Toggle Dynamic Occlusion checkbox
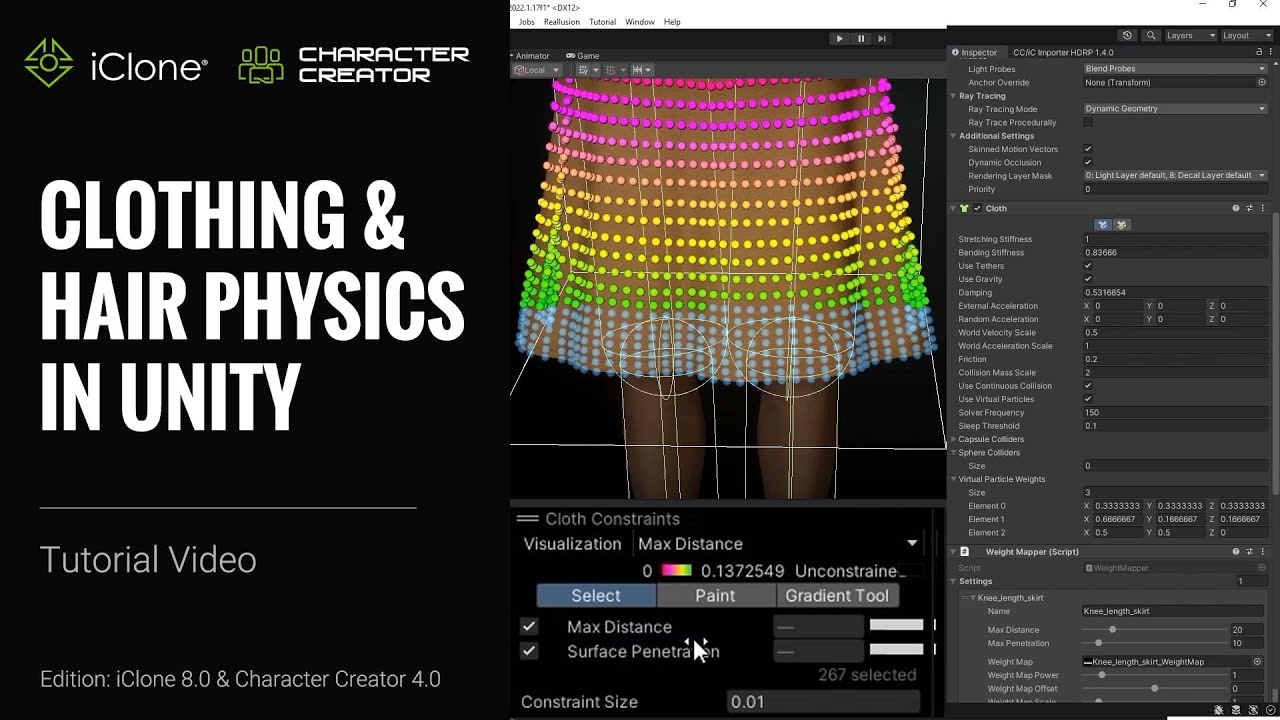Screen dimensions: 1280x720 coord(1088,162)
